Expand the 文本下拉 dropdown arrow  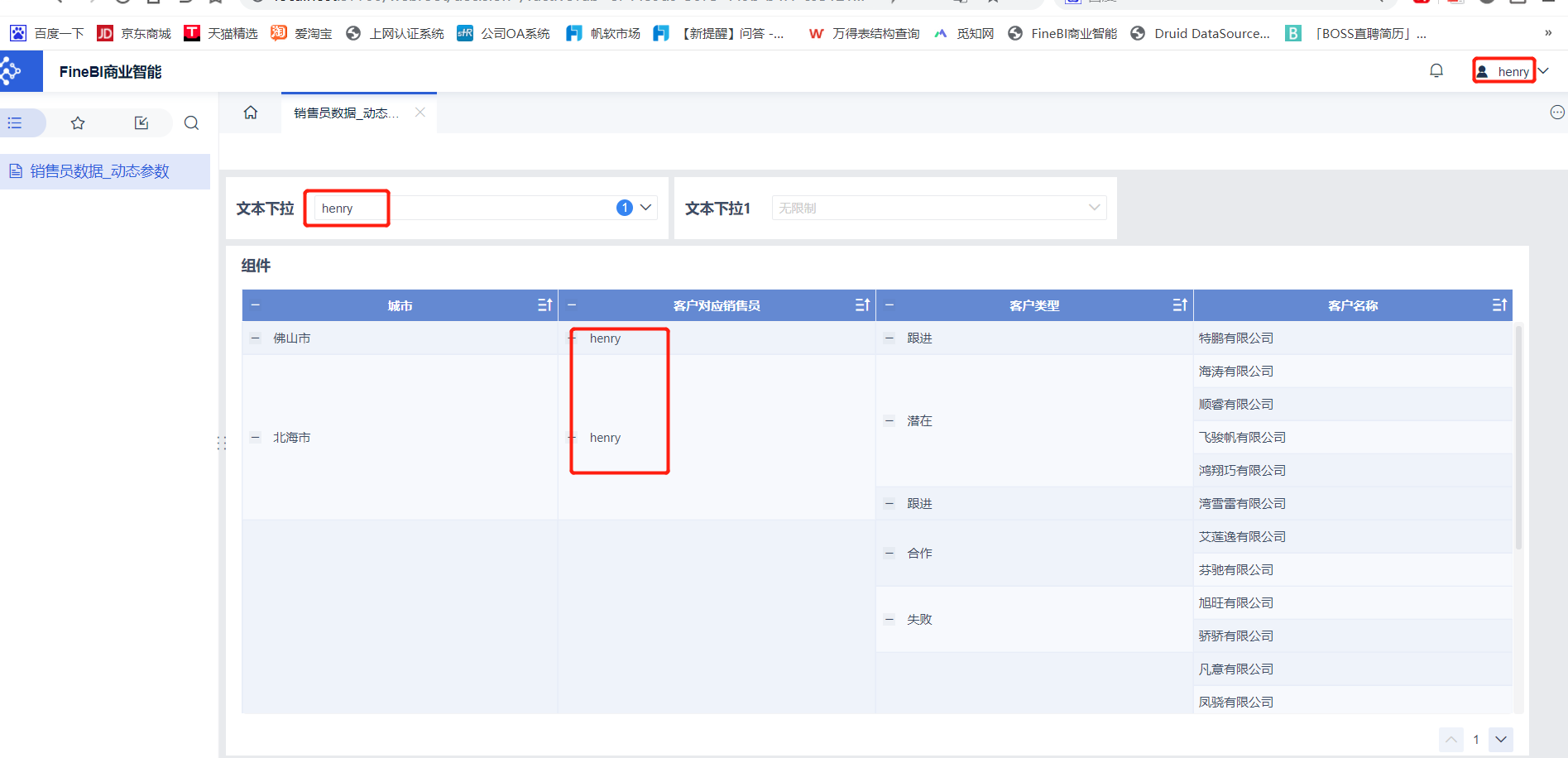645,208
